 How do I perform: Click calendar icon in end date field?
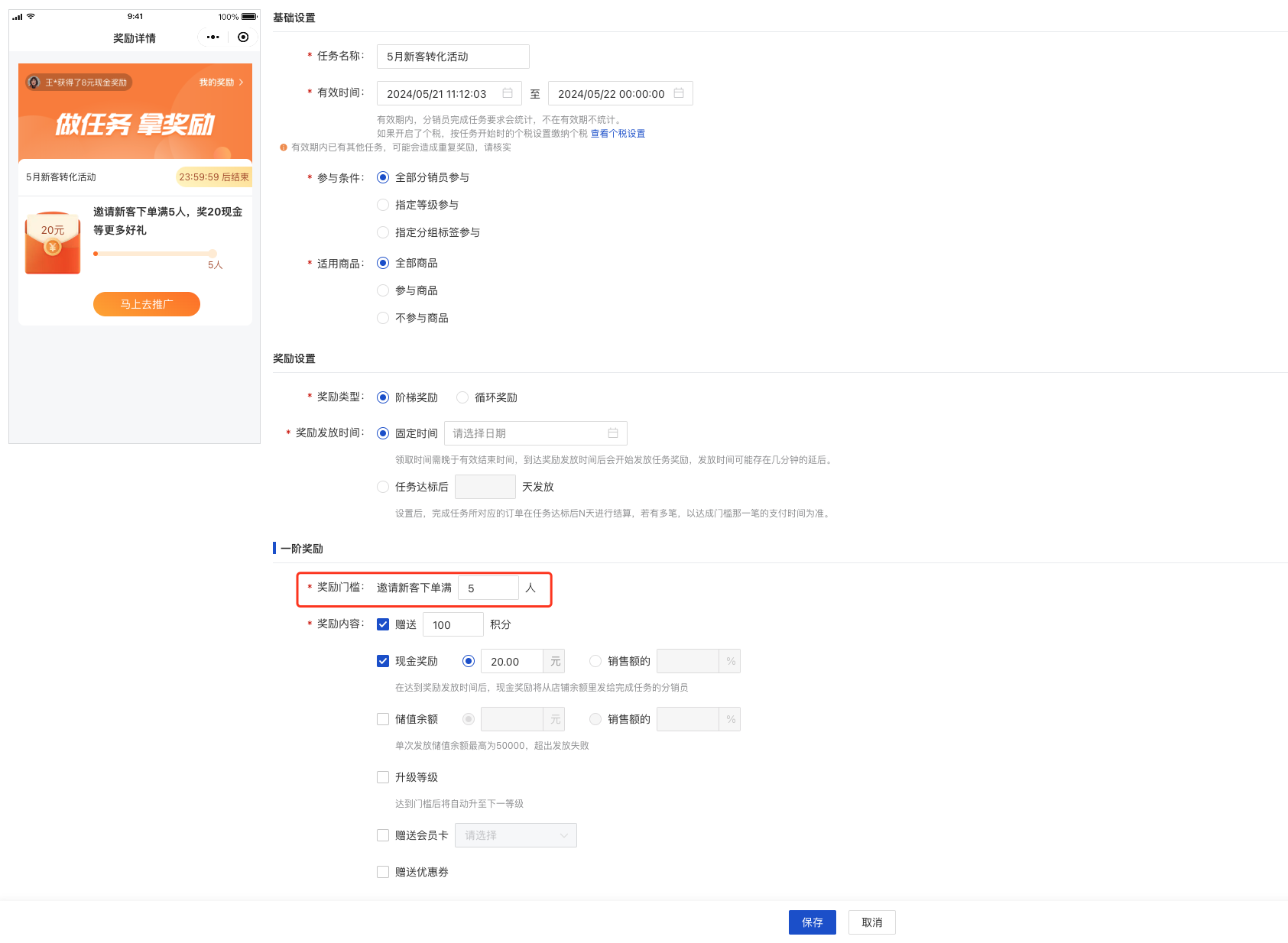pos(679,93)
